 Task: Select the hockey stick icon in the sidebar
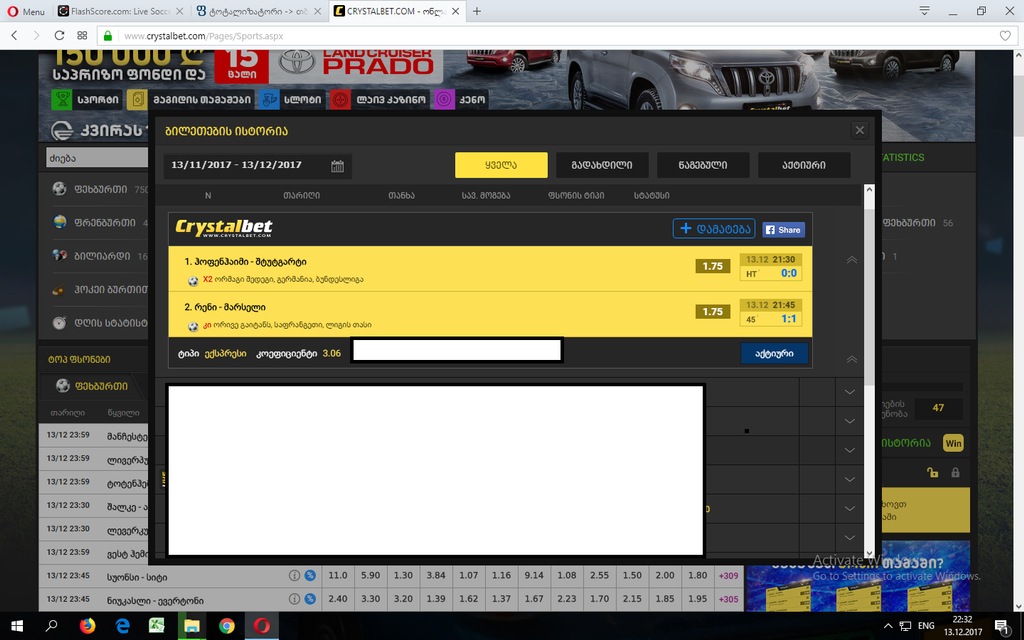59,289
